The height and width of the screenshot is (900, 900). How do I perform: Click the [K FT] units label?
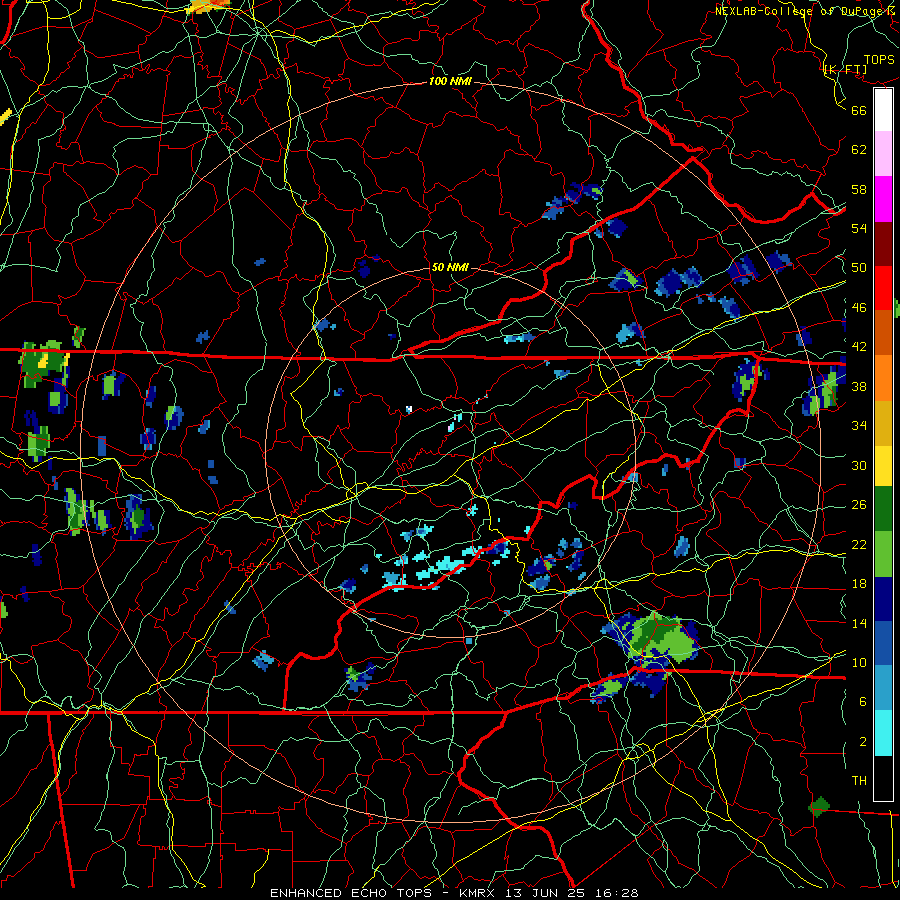(x=845, y=70)
